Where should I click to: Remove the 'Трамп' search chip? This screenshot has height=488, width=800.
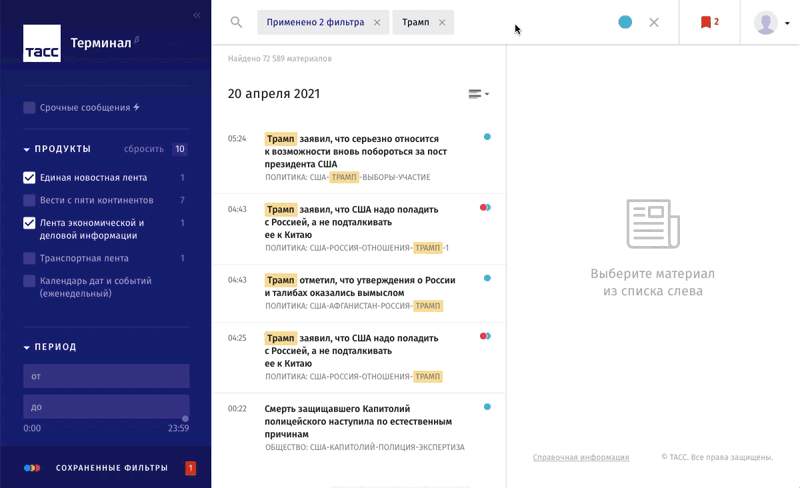(x=442, y=22)
